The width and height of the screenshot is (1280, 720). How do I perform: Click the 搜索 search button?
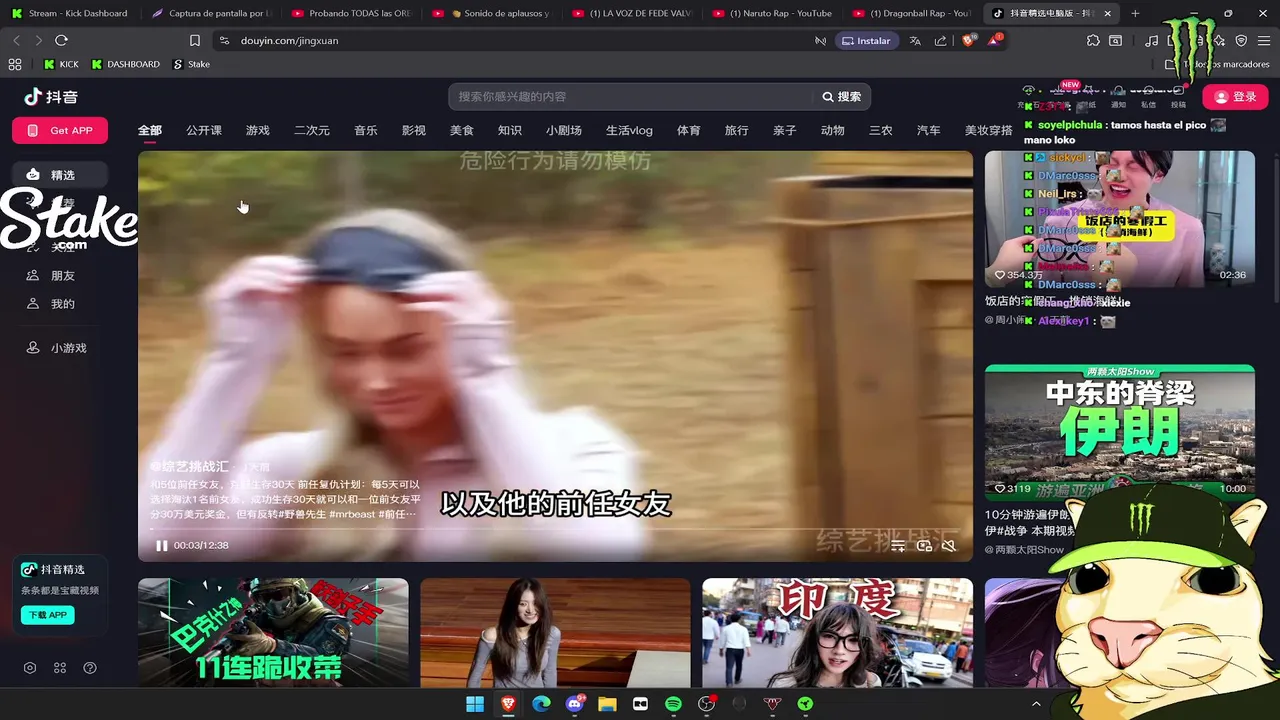[x=841, y=97]
